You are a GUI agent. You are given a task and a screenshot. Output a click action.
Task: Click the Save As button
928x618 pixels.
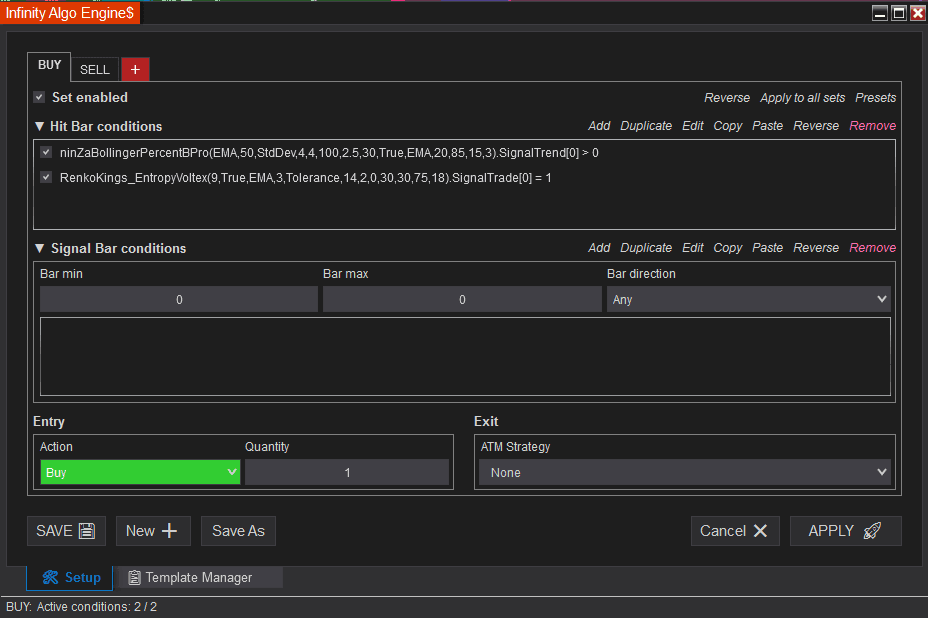[238, 531]
